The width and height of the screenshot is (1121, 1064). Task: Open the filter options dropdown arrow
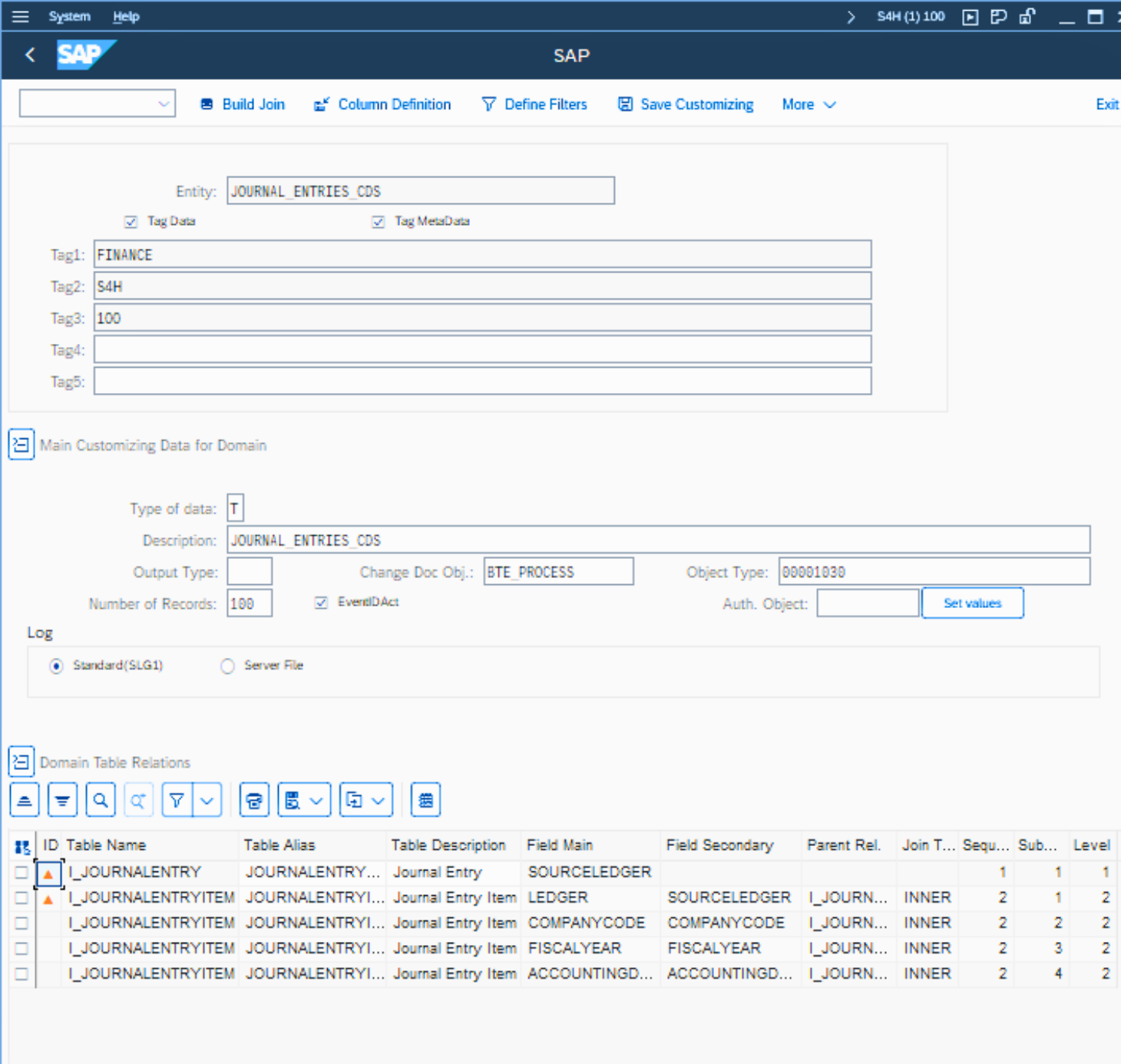point(207,801)
